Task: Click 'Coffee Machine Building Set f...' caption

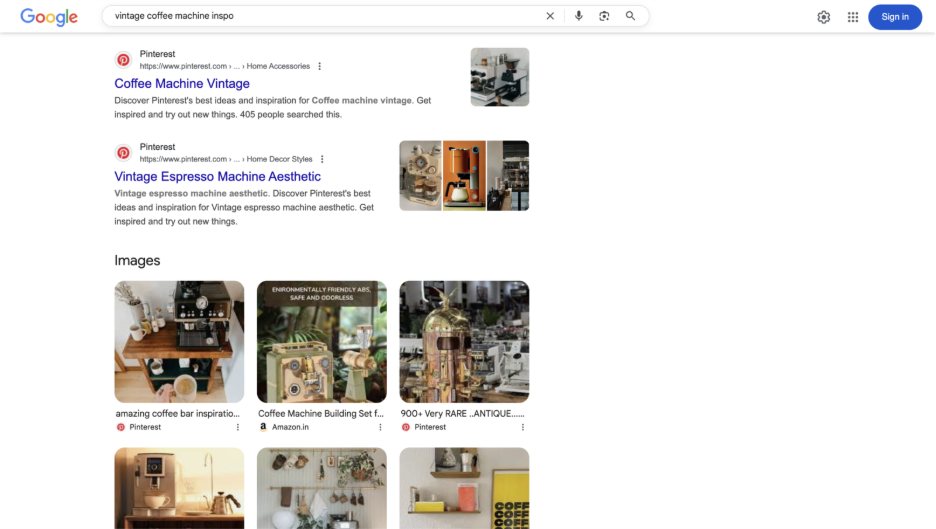Action: (321, 413)
